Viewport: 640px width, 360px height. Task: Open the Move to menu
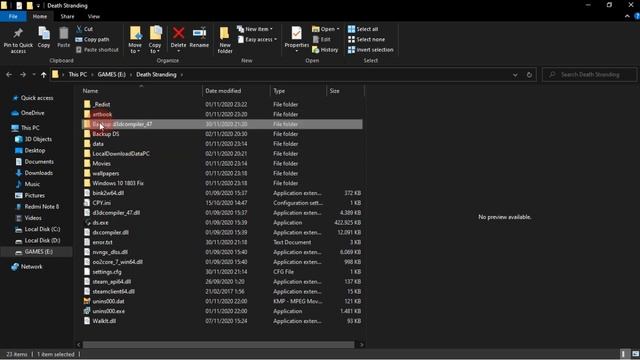(x=135, y=40)
